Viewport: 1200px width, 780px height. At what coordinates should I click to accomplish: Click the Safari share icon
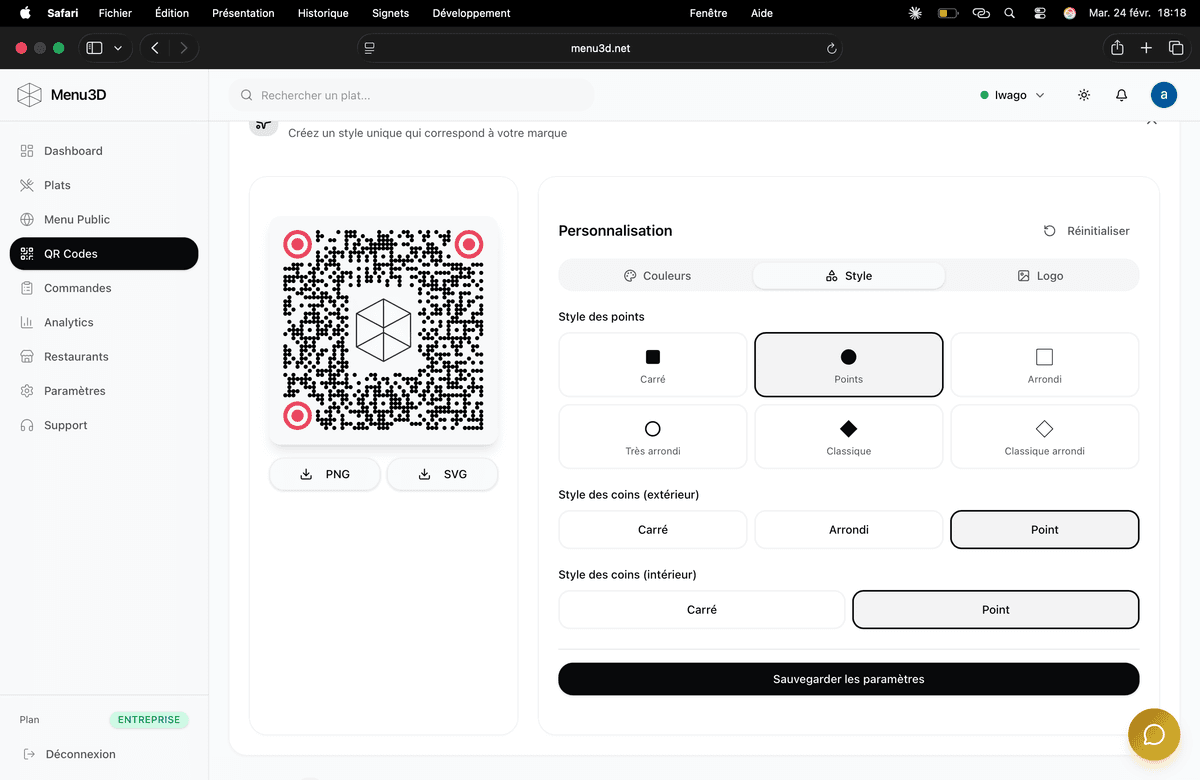coord(1117,48)
